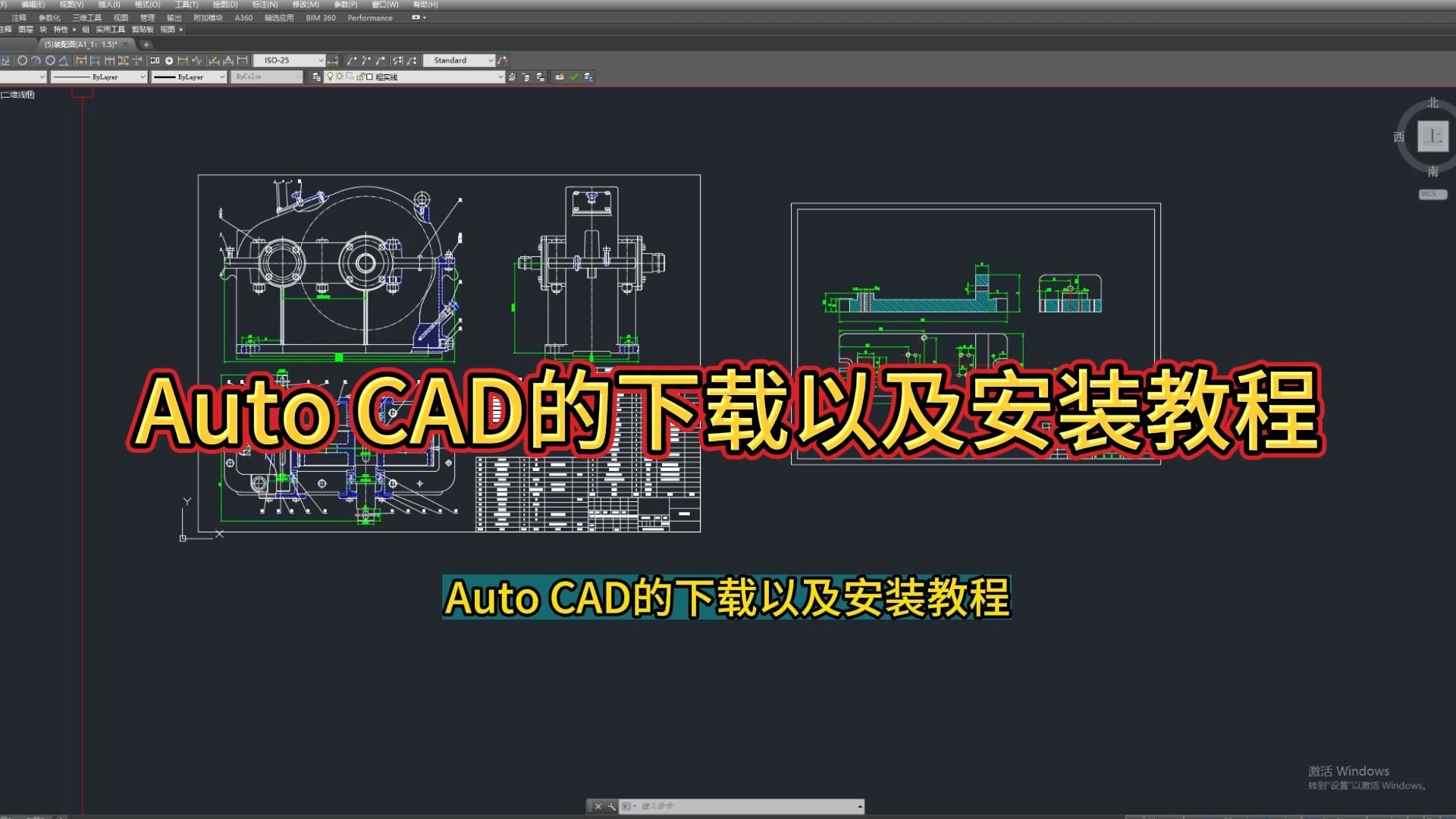Toggle the light bulb in the layer control
Image resolution: width=1456 pixels, height=819 pixels.
point(330,76)
